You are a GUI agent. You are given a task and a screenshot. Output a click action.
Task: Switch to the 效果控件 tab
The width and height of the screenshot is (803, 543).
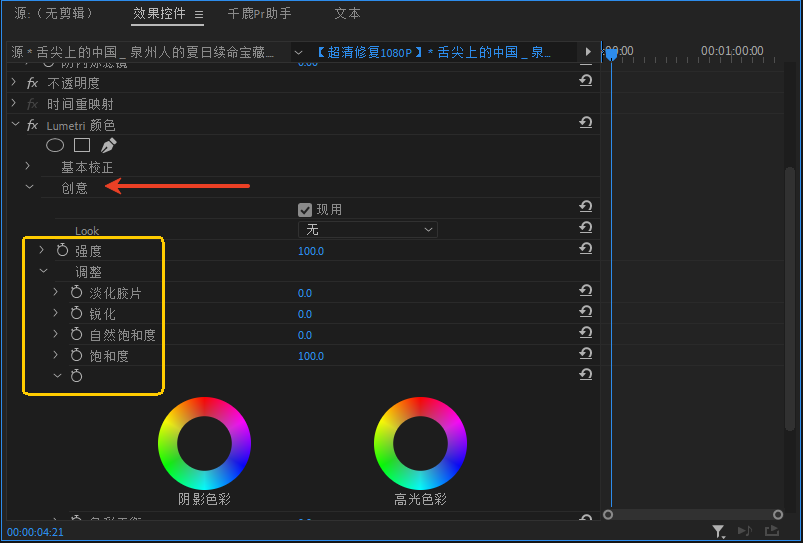click(x=159, y=13)
